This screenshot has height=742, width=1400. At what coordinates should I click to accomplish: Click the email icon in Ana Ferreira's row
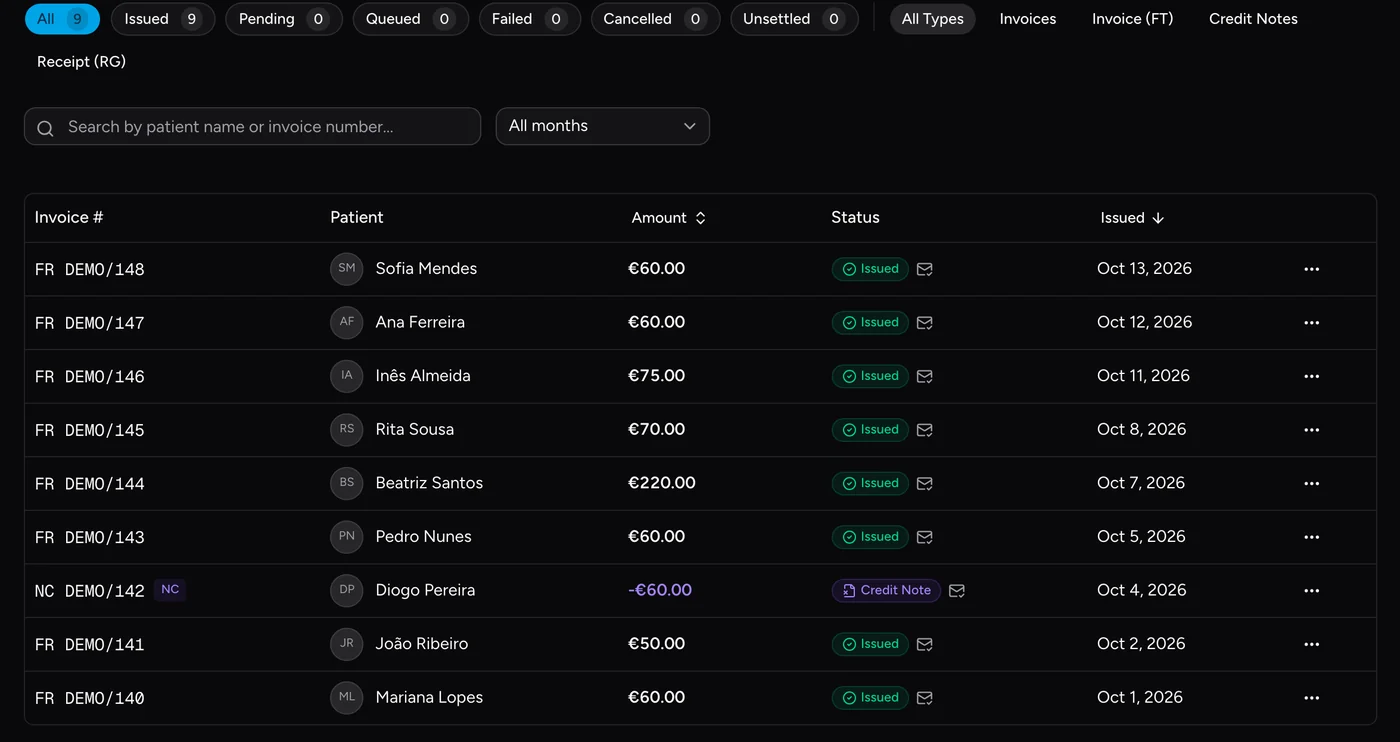coord(925,323)
